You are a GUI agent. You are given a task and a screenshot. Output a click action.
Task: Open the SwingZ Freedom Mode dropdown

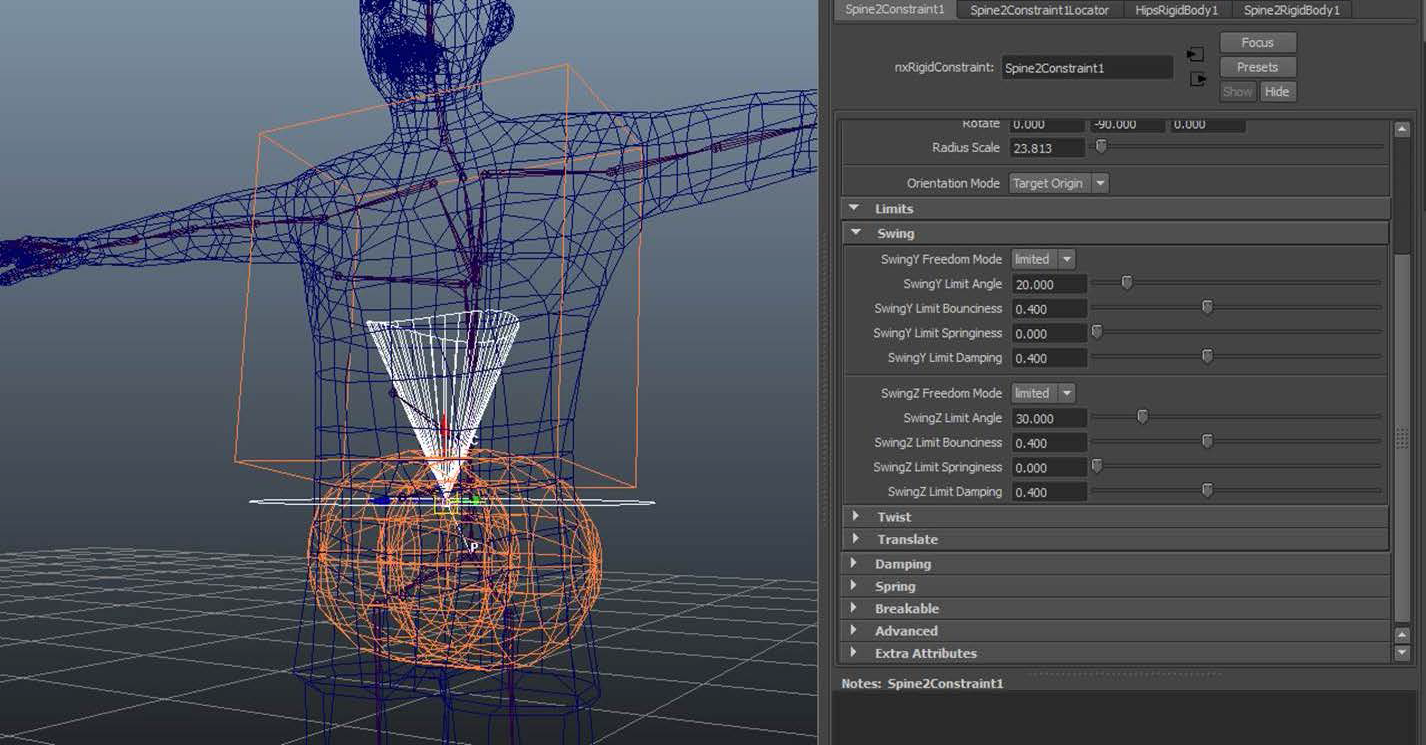(x=1043, y=393)
